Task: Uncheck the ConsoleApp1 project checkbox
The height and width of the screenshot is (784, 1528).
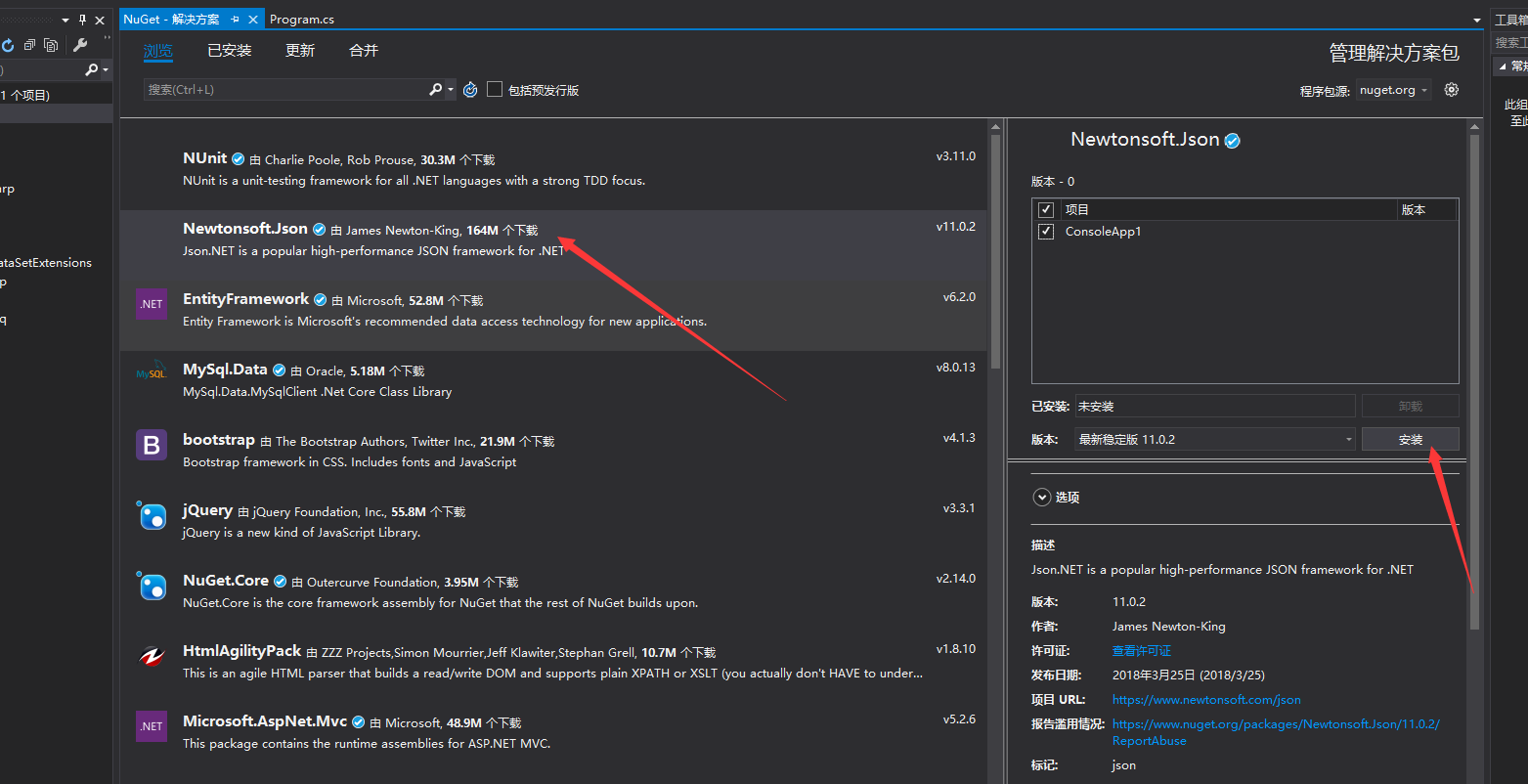Action: click(1046, 232)
